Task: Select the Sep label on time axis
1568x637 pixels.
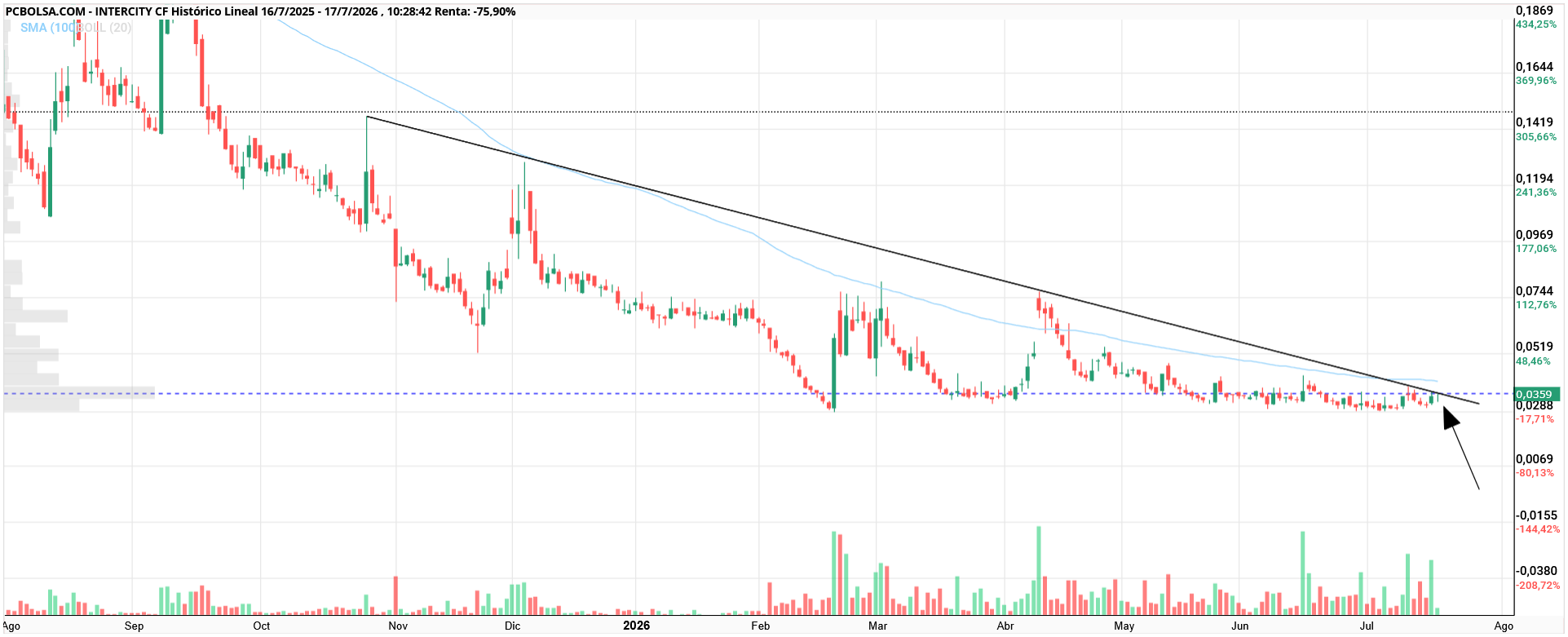Action: tap(134, 626)
